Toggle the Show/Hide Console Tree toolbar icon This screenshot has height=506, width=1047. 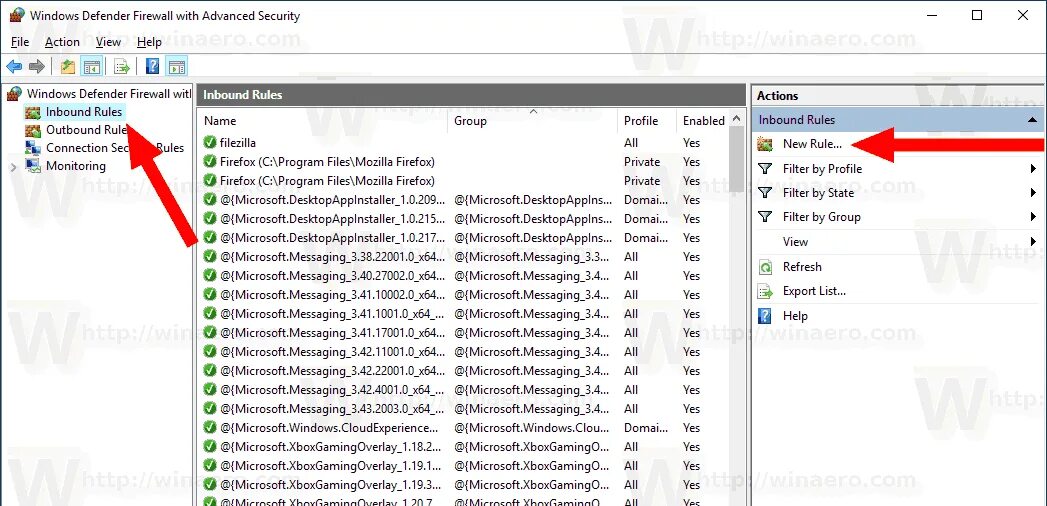[91, 66]
